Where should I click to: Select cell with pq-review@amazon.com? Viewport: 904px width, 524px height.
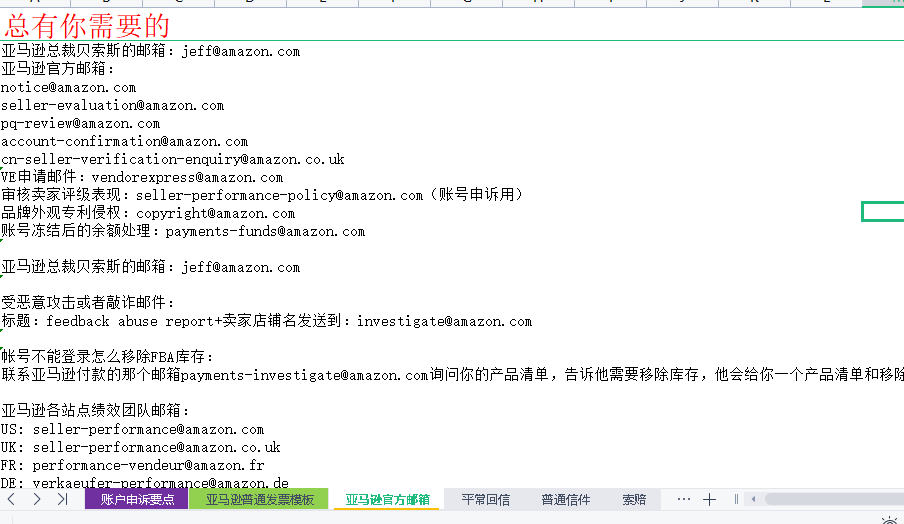[80, 123]
